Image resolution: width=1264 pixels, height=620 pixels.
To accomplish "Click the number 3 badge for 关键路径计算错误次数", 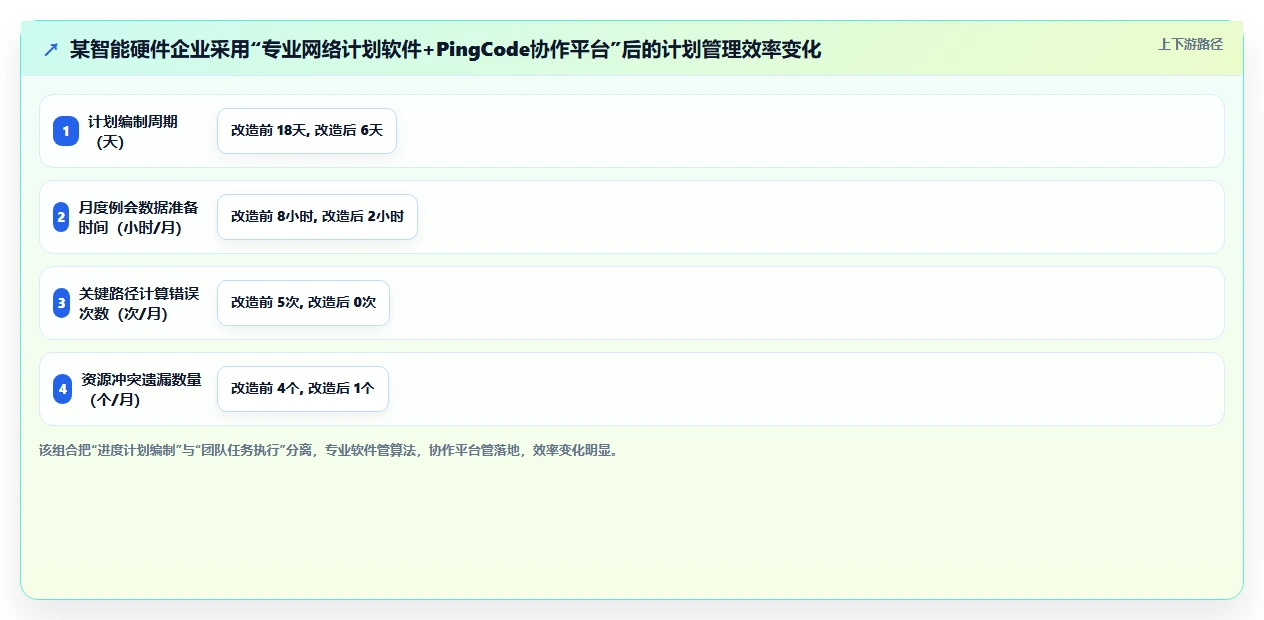I will click(x=62, y=303).
